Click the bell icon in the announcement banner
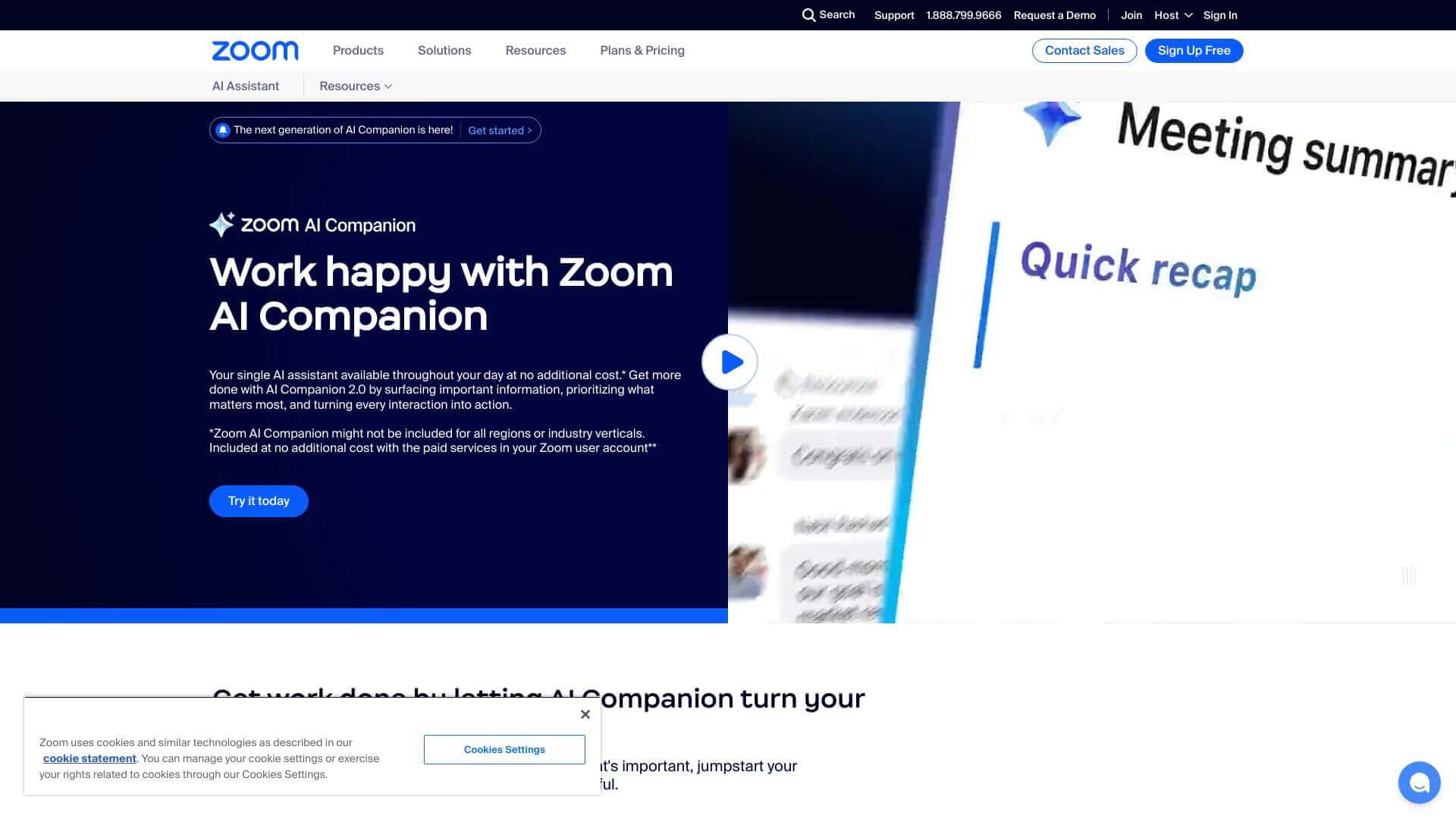1456x819 pixels. (x=223, y=130)
